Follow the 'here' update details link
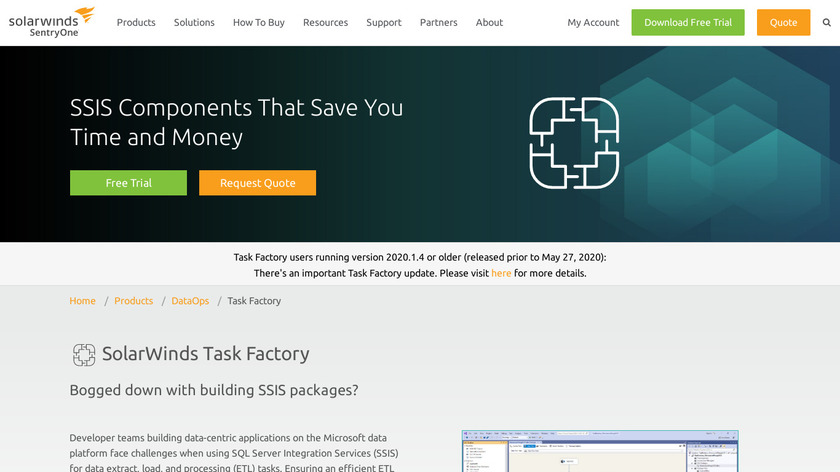The height and width of the screenshot is (472, 840). click(501, 273)
